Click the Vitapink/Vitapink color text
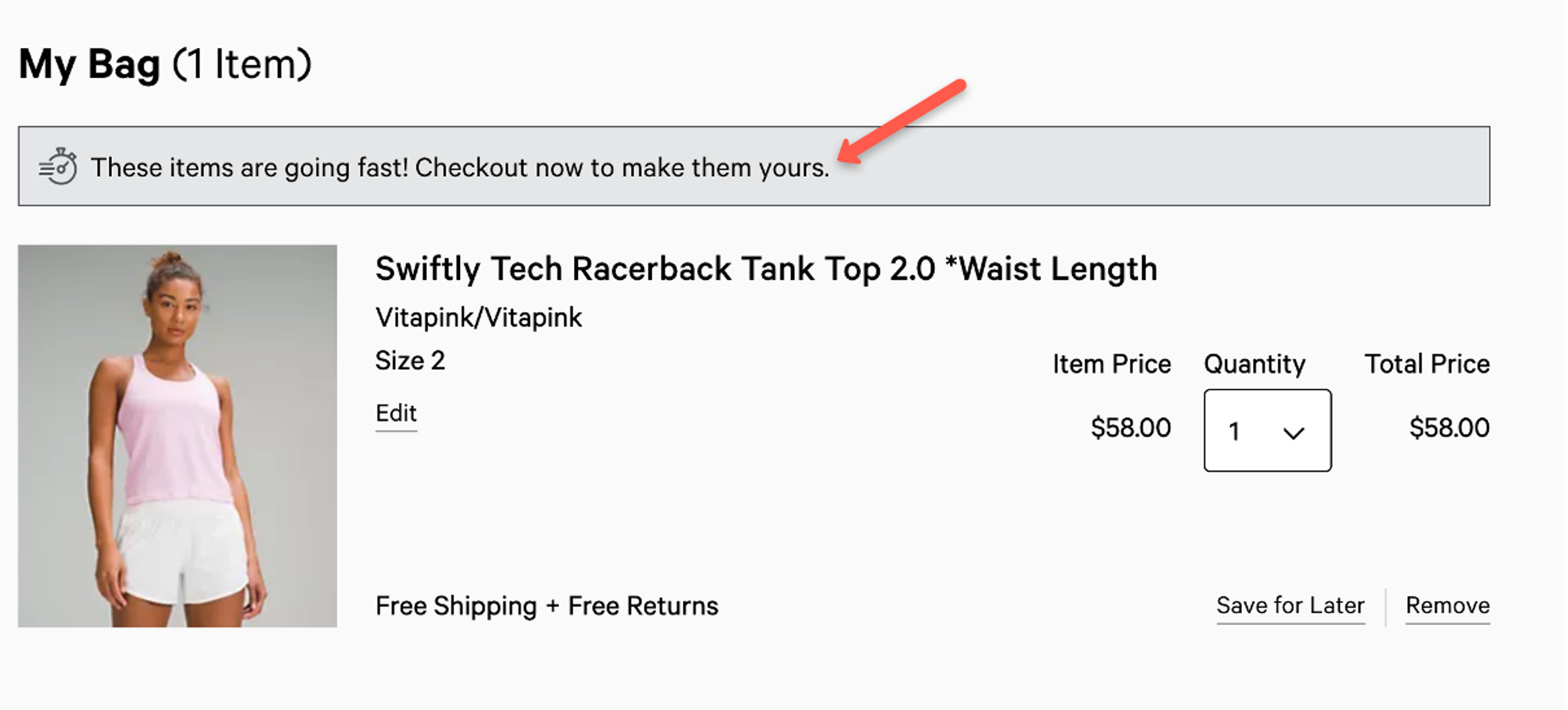Viewport: 1568px width, 710px height. pyautogui.click(x=479, y=317)
